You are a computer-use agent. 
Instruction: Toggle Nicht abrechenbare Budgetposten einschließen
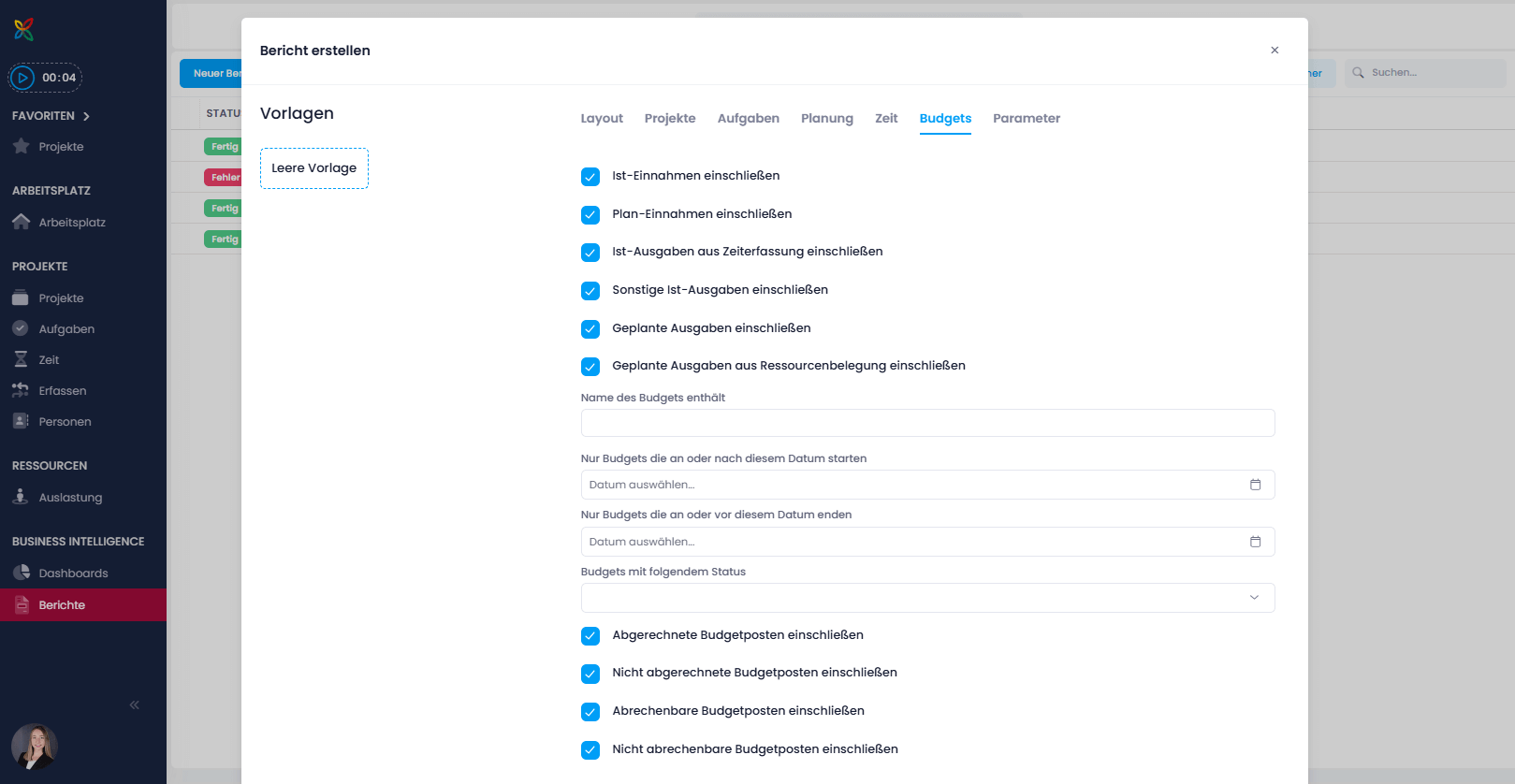tap(590, 749)
